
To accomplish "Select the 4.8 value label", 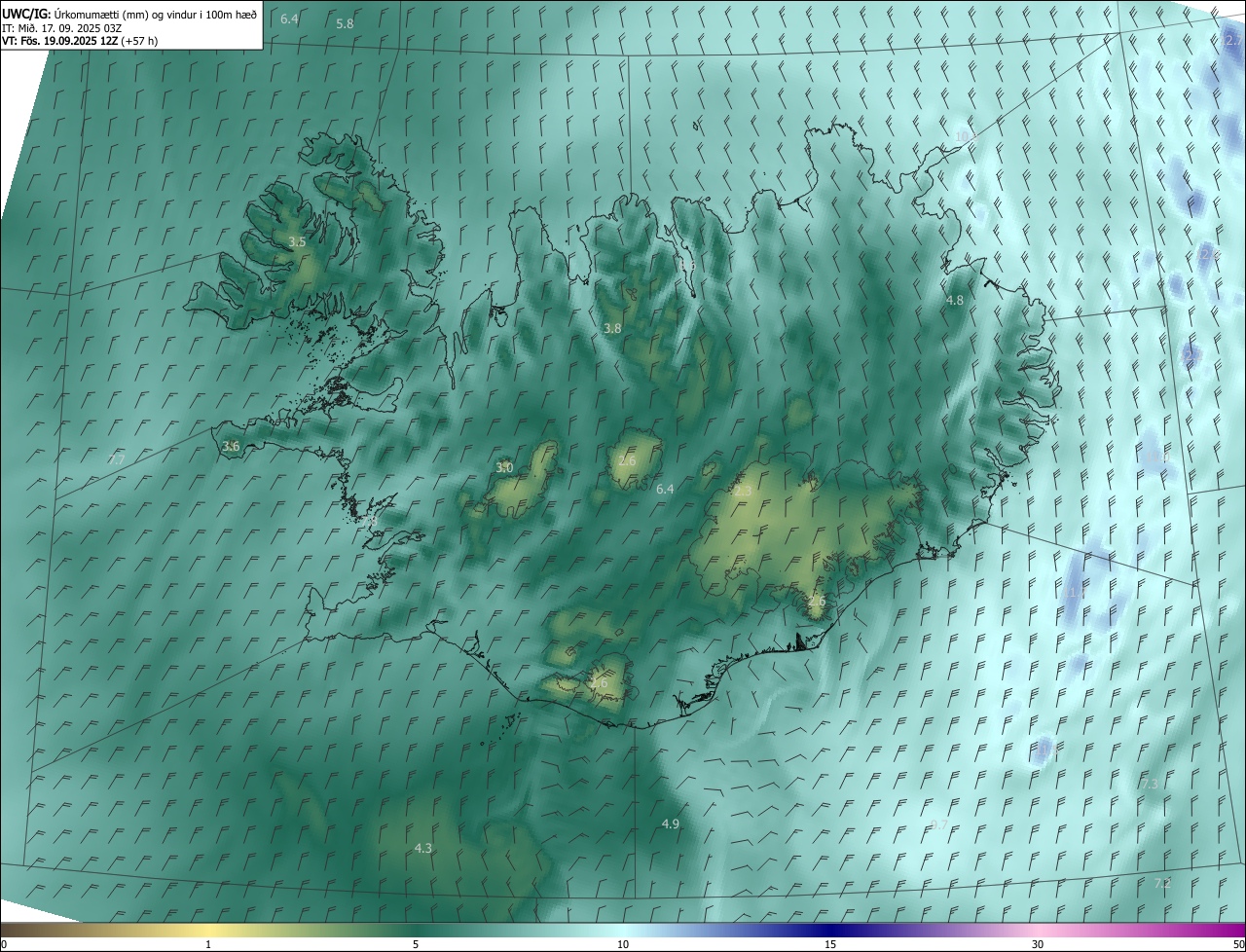I will pos(955,301).
